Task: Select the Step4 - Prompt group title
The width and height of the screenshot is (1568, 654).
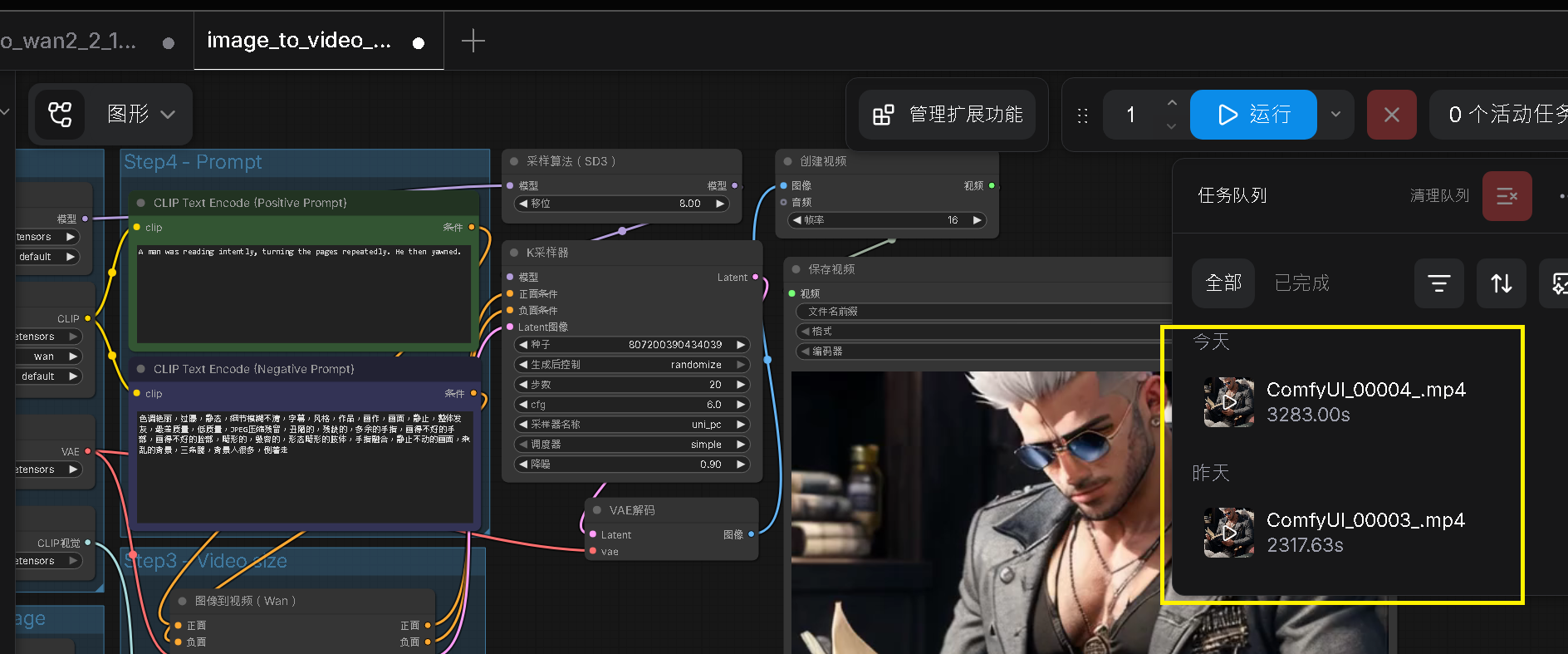Action: click(193, 162)
